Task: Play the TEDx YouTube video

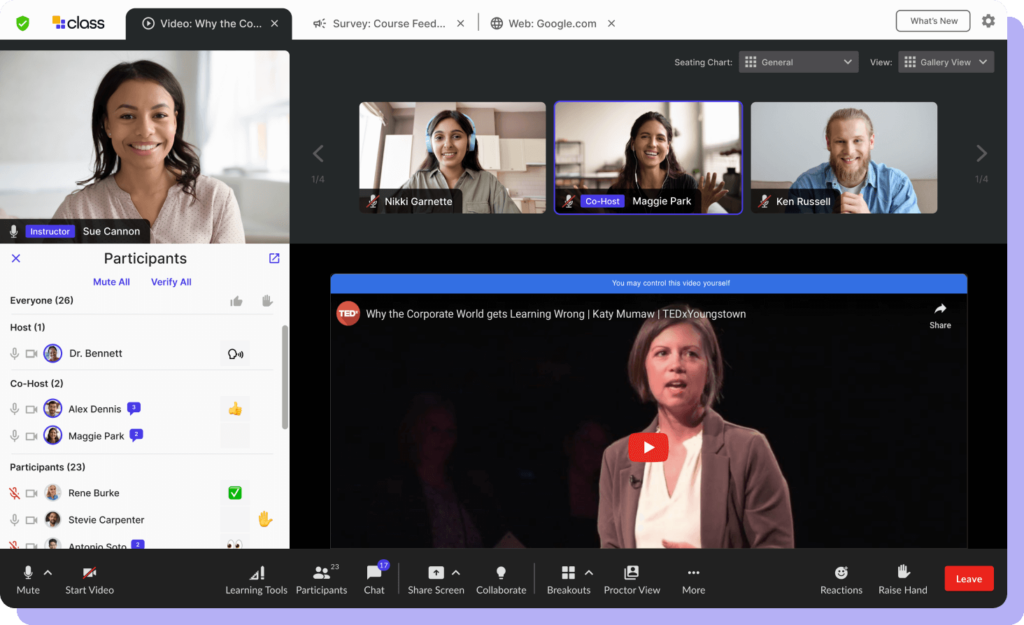Action: (648, 447)
